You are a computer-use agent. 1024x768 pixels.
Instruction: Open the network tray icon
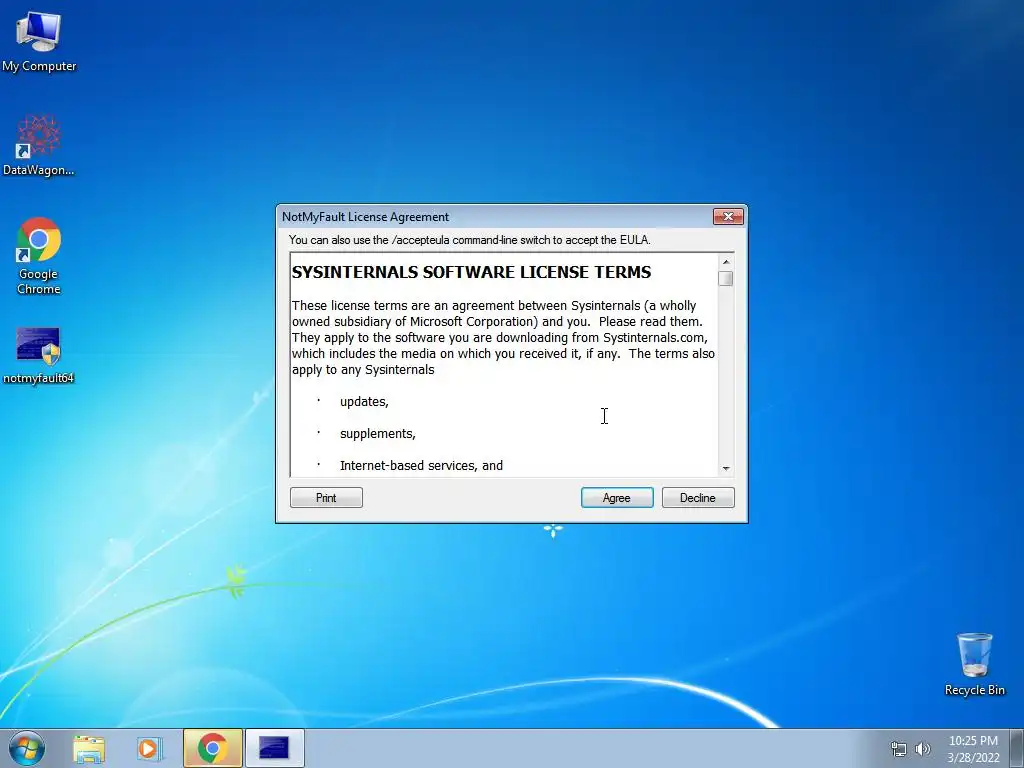pos(899,749)
